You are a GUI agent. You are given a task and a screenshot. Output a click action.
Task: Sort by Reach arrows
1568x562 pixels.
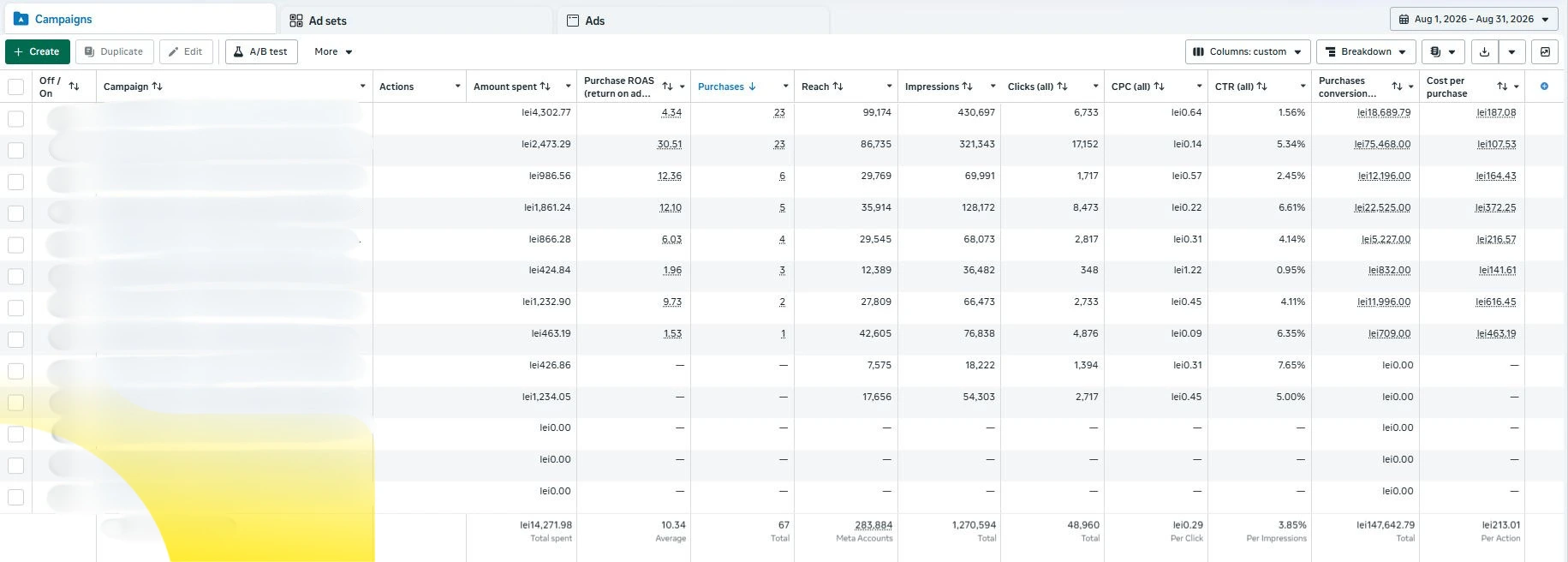pyautogui.click(x=838, y=87)
